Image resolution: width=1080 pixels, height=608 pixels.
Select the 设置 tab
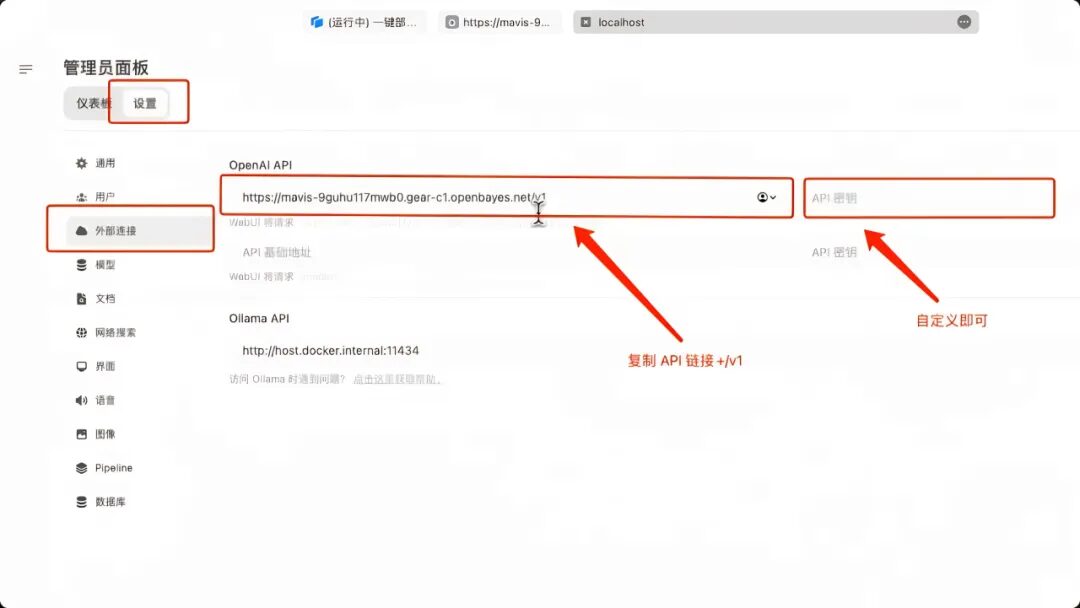click(145, 104)
